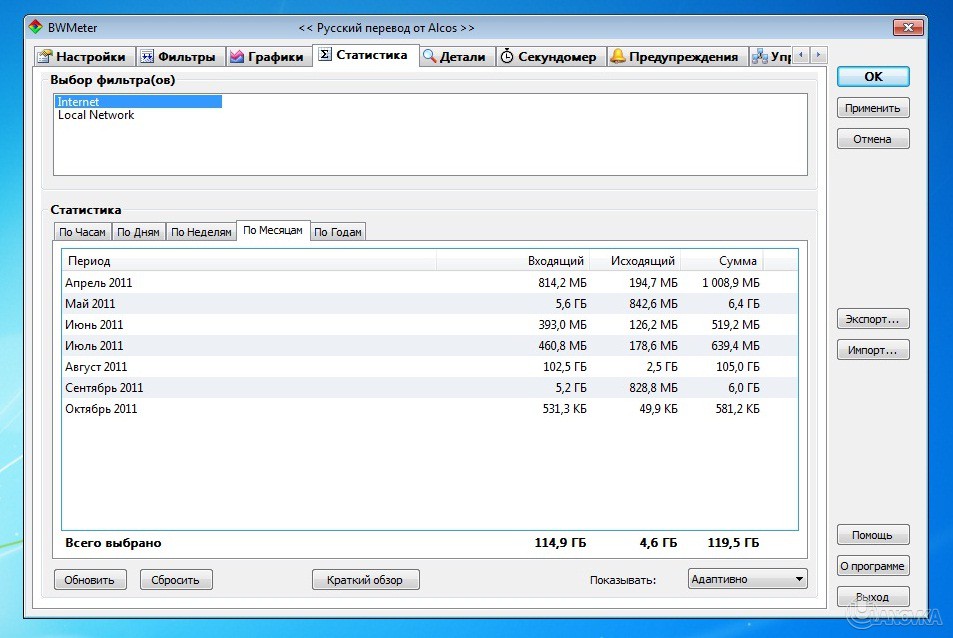Click the Предупреждения bell icon
Viewport: 953px width, 638px height.
tap(618, 57)
